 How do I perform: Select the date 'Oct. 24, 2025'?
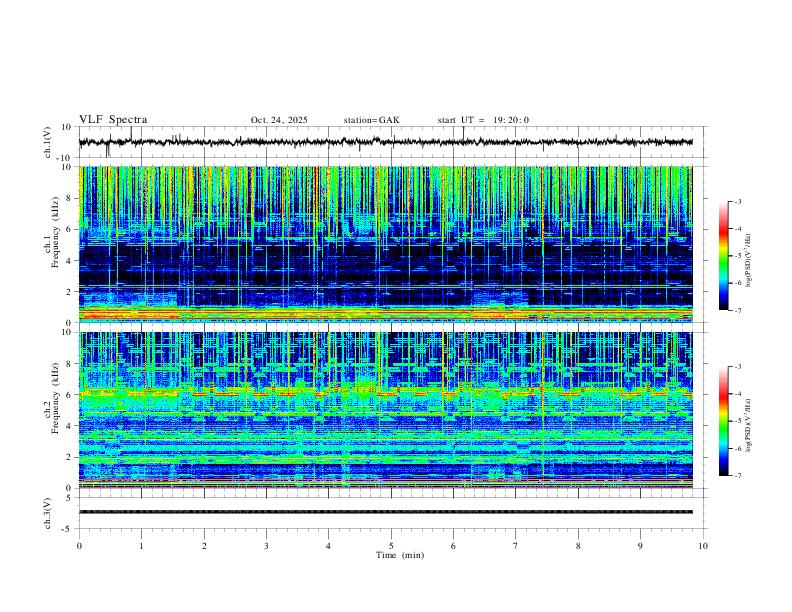(279, 120)
